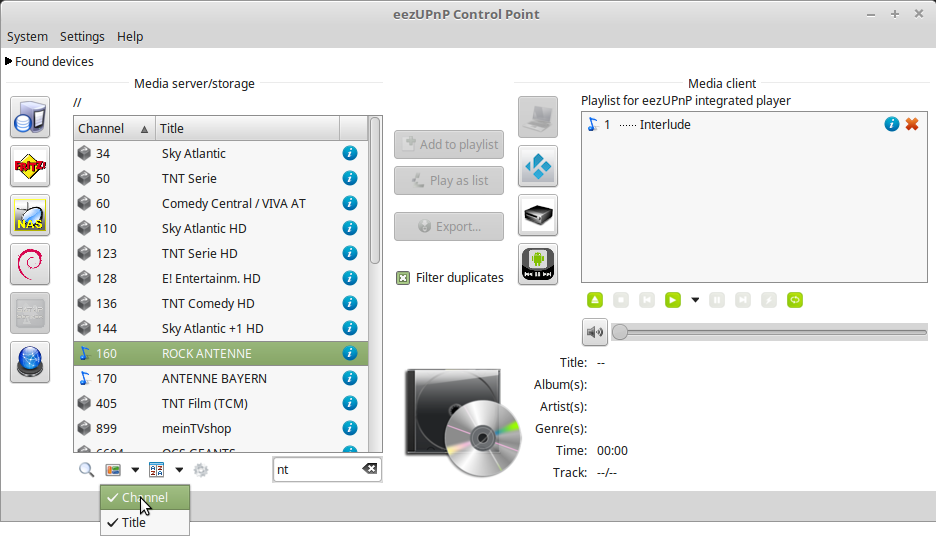Open the Settings menu

point(82,36)
